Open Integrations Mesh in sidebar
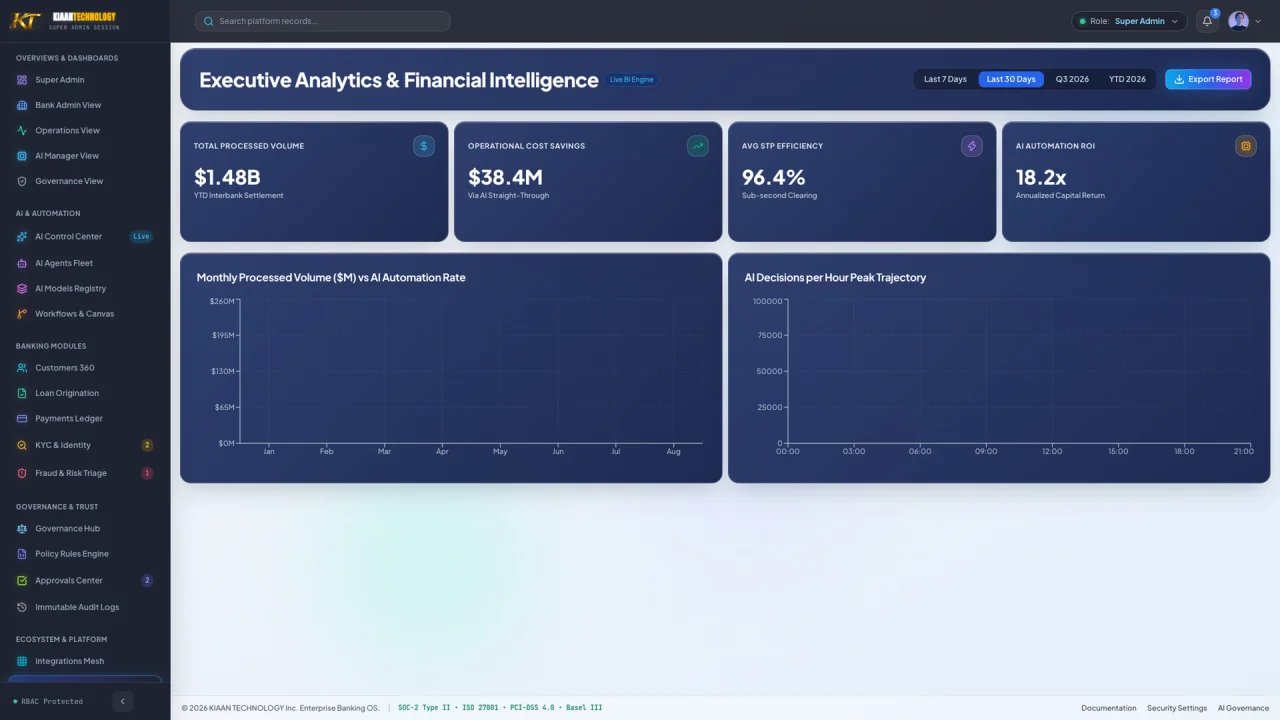 coord(85,661)
